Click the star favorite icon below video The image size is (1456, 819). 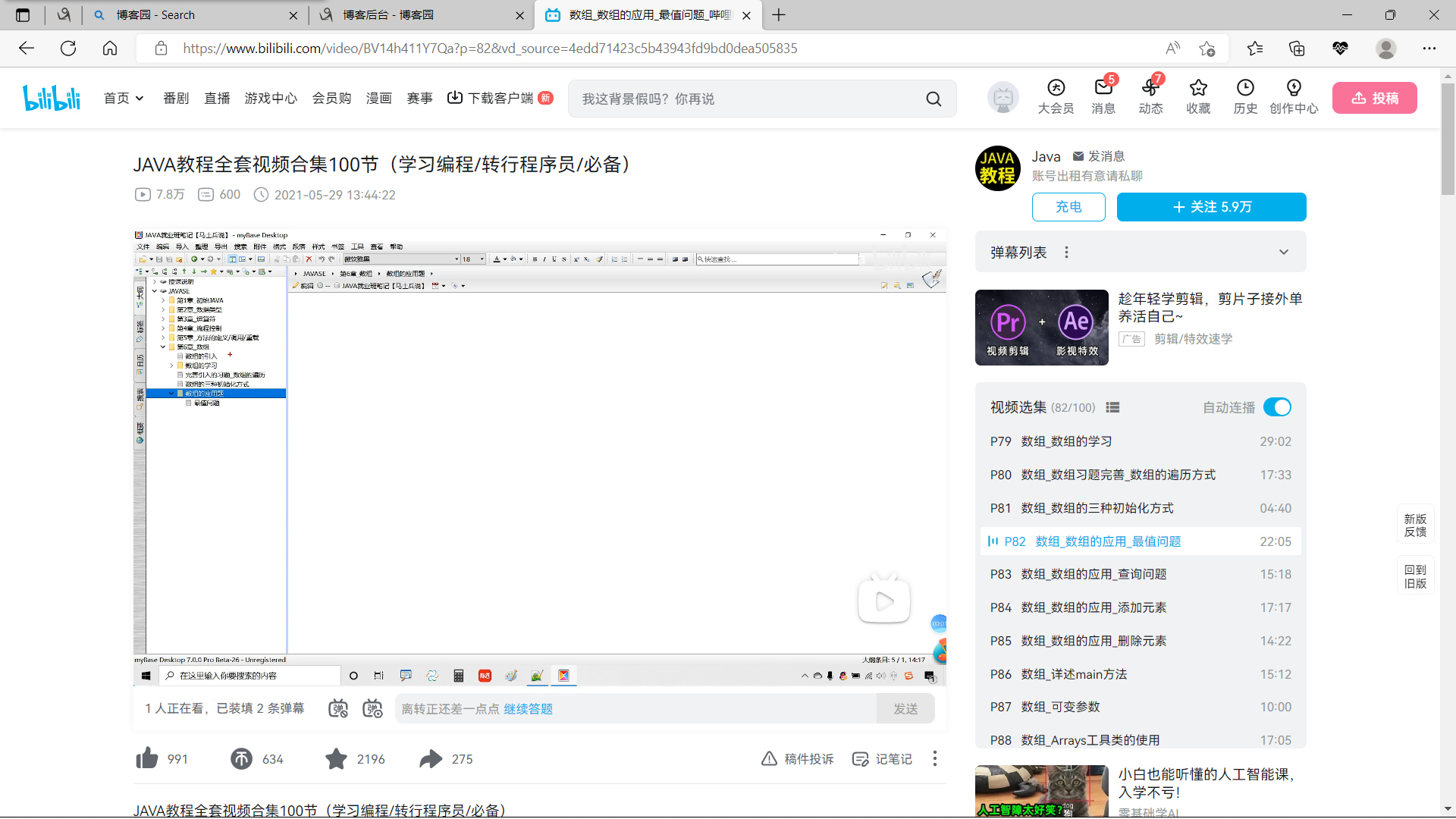336,758
